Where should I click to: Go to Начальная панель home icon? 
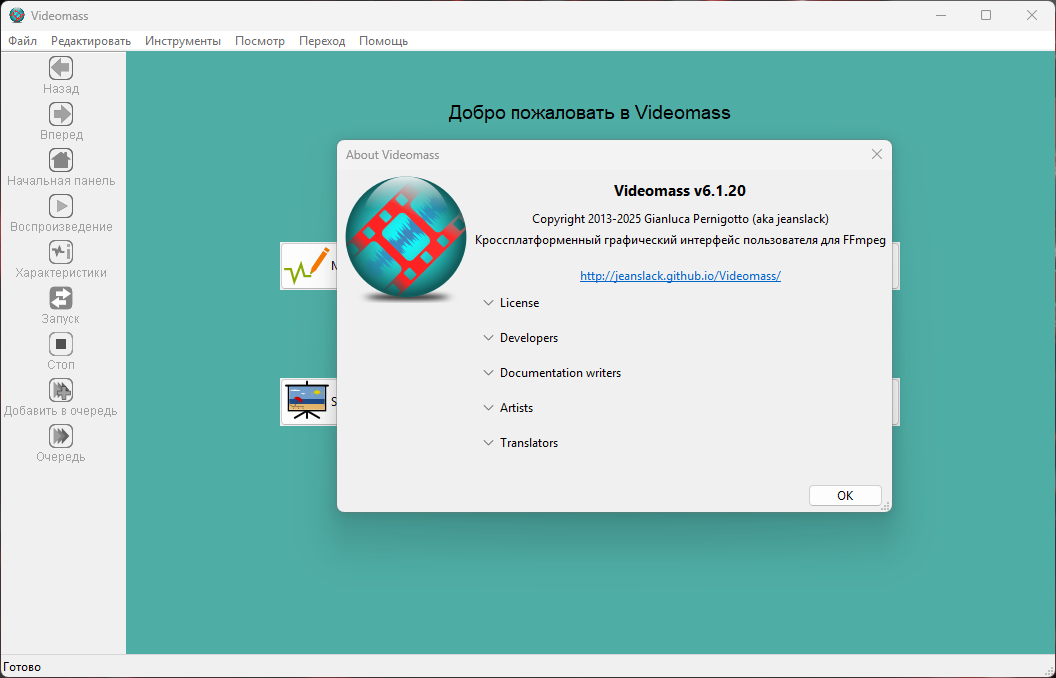click(x=61, y=160)
